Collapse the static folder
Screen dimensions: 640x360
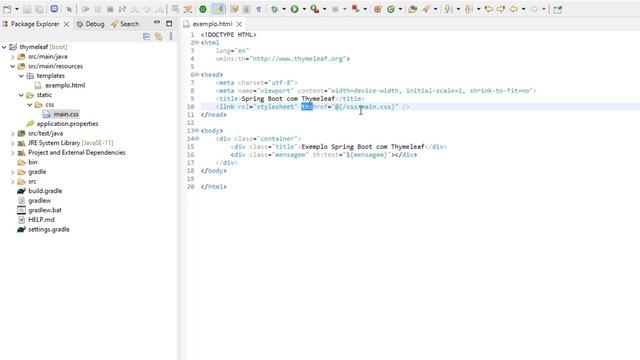(x=21, y=95)
